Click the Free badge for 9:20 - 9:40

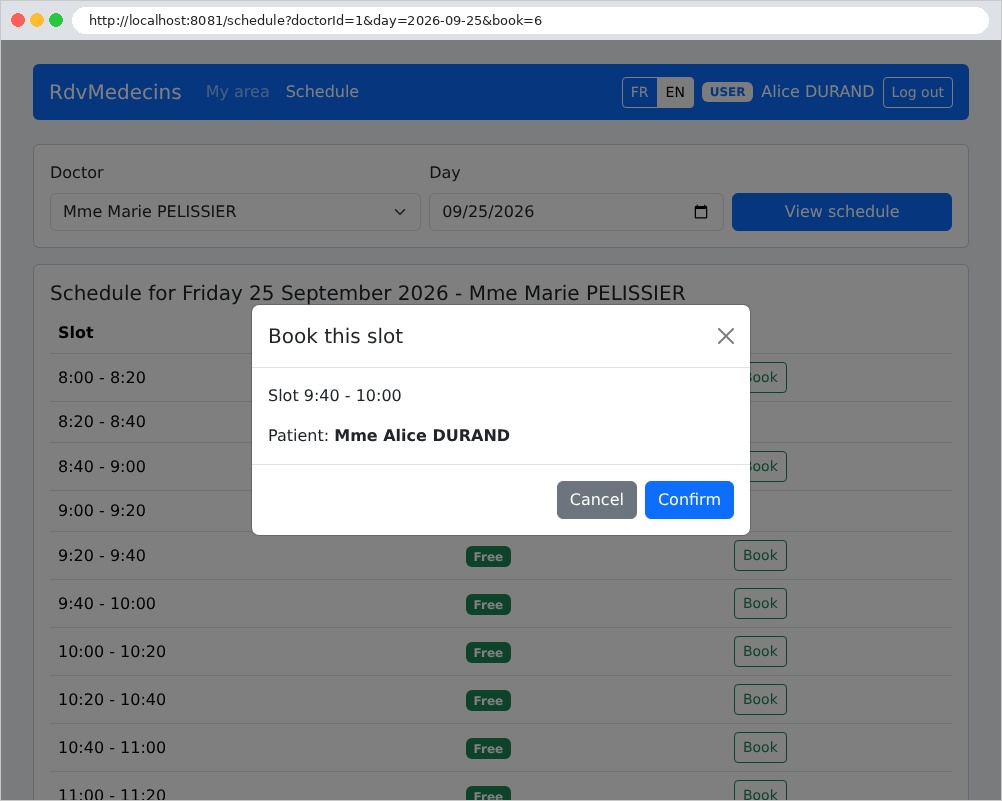pos(488,557)
